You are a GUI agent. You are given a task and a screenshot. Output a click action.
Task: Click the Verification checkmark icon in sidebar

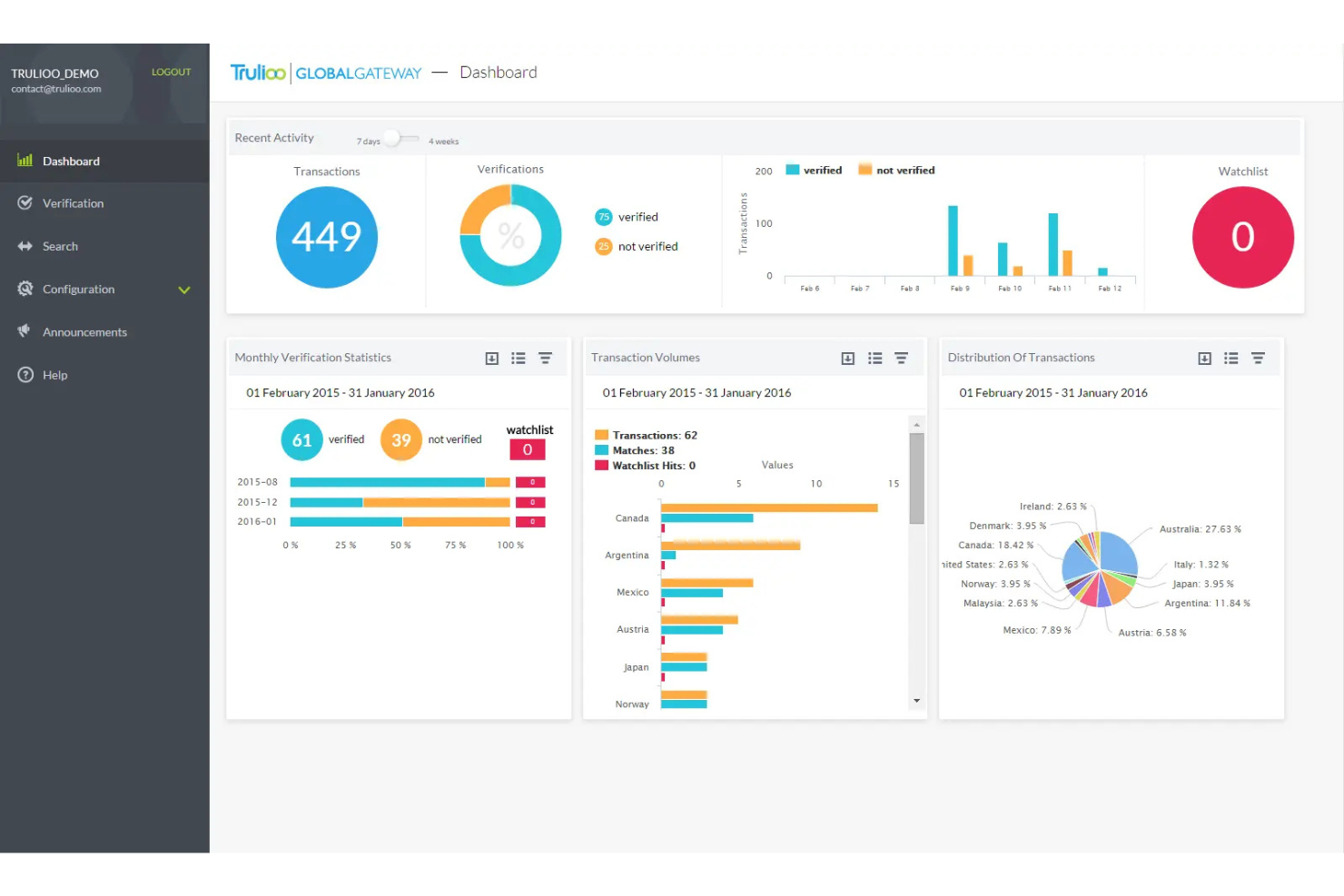[25, 203]
